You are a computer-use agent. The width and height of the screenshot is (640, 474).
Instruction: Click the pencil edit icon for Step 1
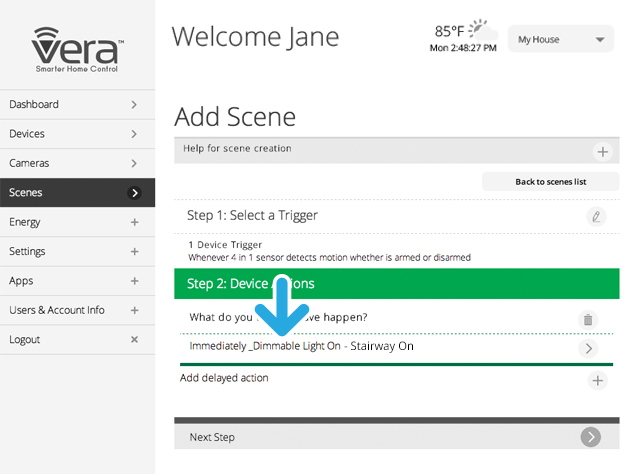pos(596,216)
